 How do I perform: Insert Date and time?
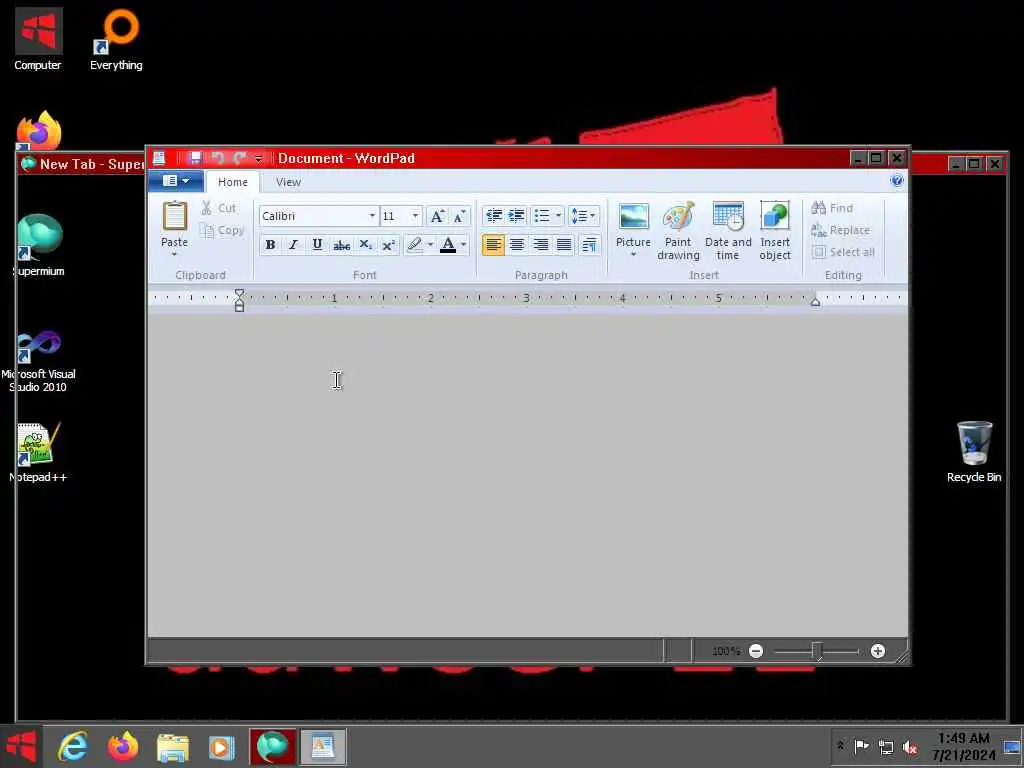[x=728, y=231]
